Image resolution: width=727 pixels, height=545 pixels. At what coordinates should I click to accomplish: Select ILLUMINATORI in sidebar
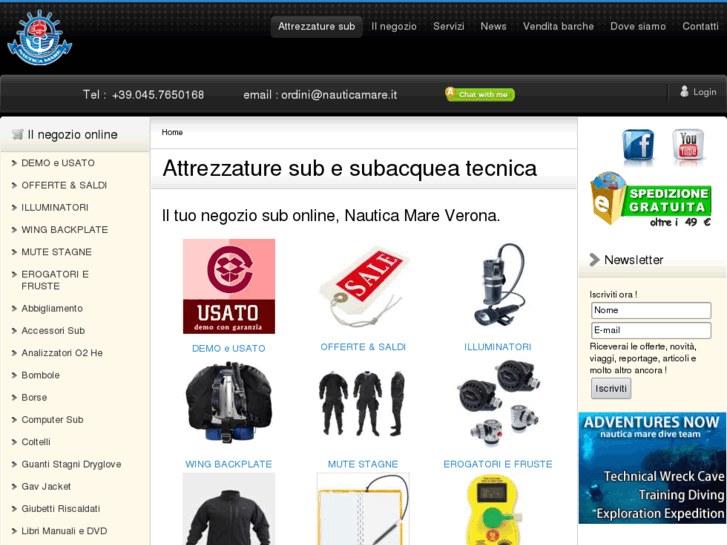pyautogui.click(x=55, y=207)
